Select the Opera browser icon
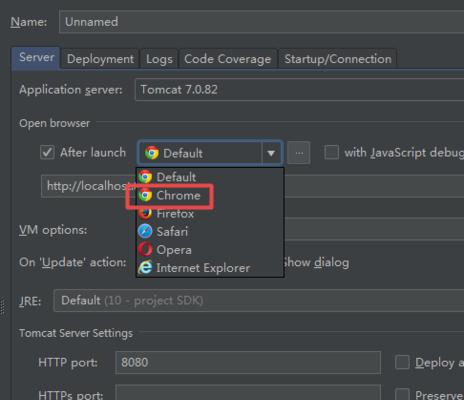The width and height of the screenshot is (464, 400). [145, 249]
